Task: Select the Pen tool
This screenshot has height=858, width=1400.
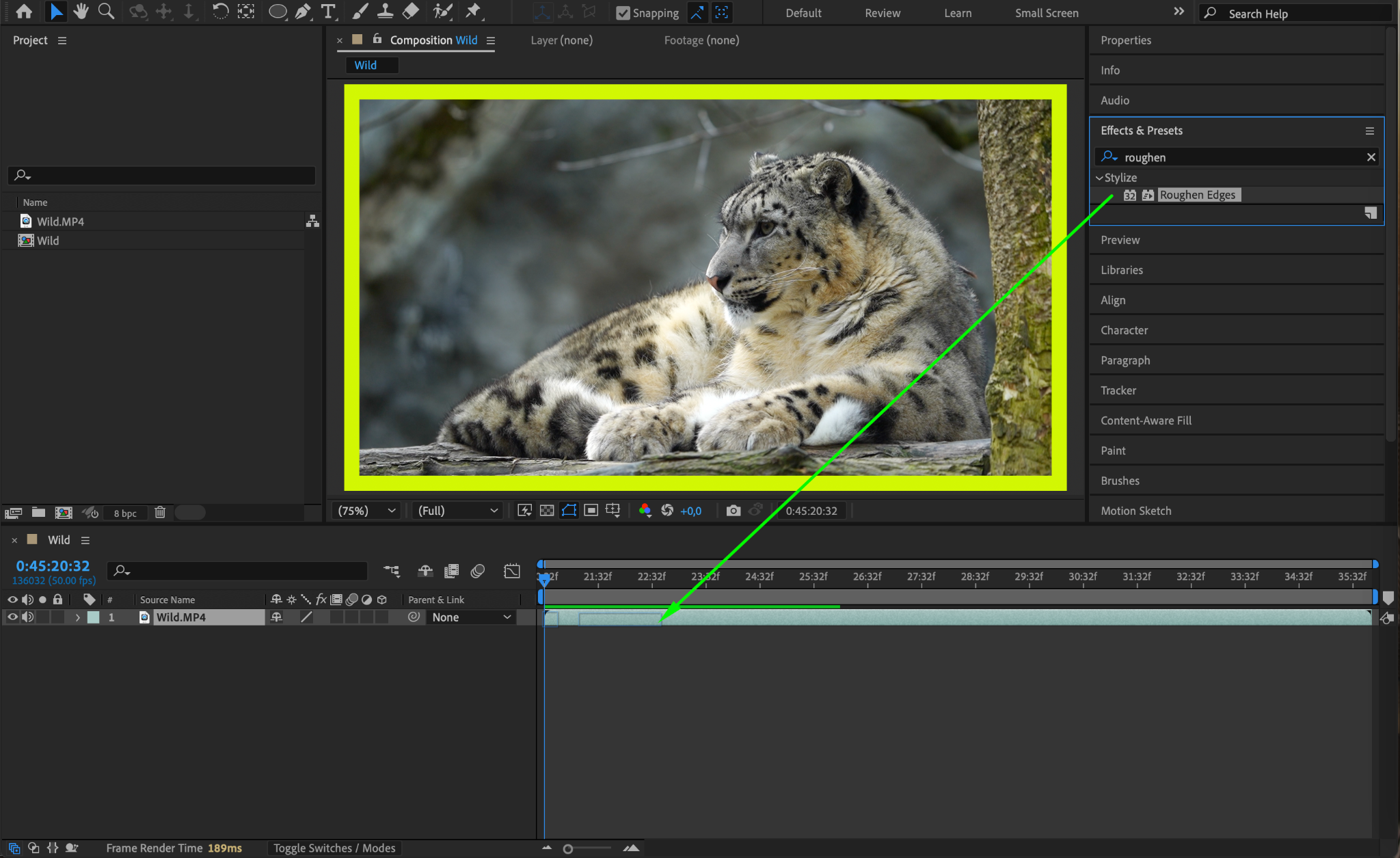Action: (x=302, y=12)
